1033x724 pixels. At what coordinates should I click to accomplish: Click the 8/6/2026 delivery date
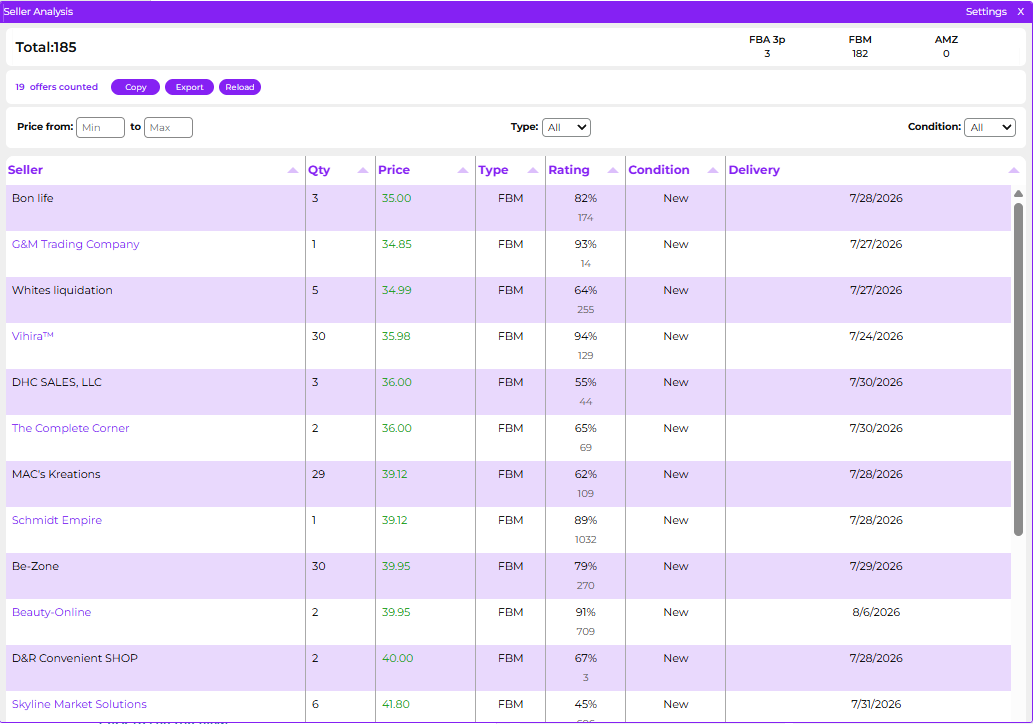[x=876, y=612]
